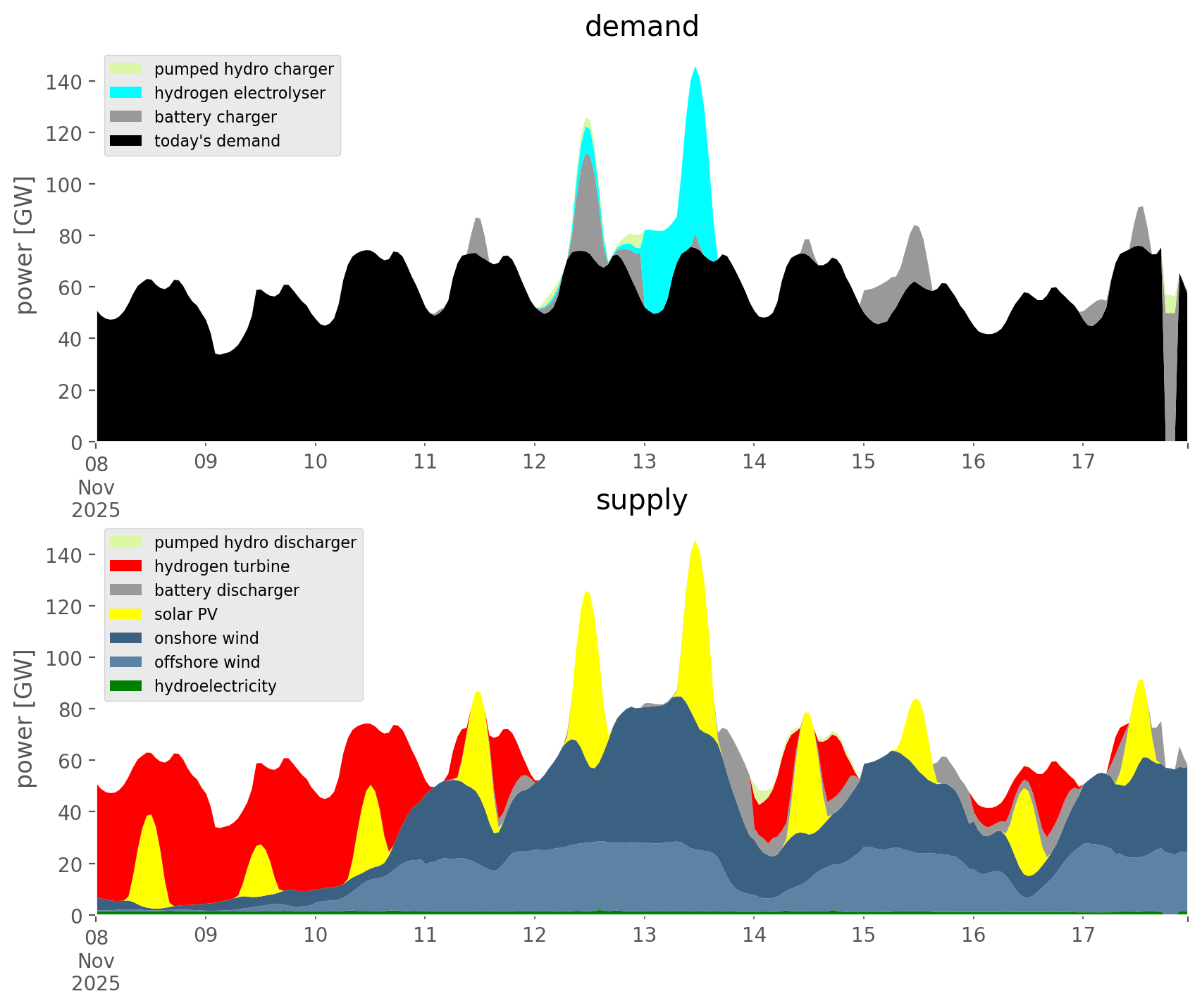This screenshot has height=1008, width=1202.
Task: Select the "pumped hydro discharger" legend label
Action: 255,542
